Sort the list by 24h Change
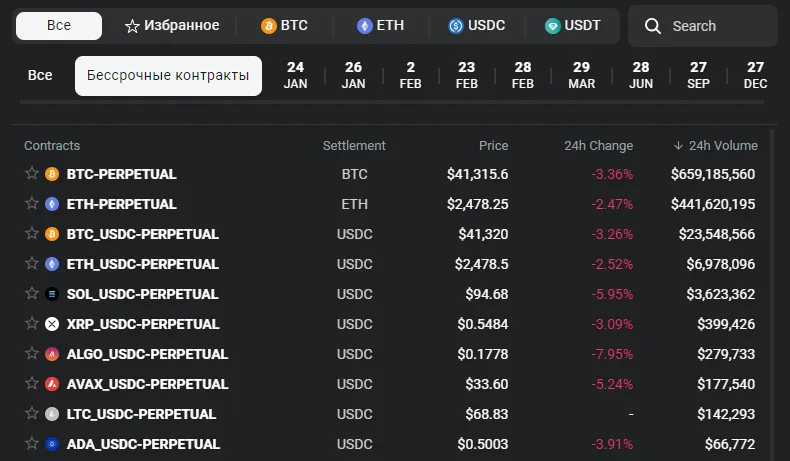This screenshot has width=790, height=461. [598, 146]
